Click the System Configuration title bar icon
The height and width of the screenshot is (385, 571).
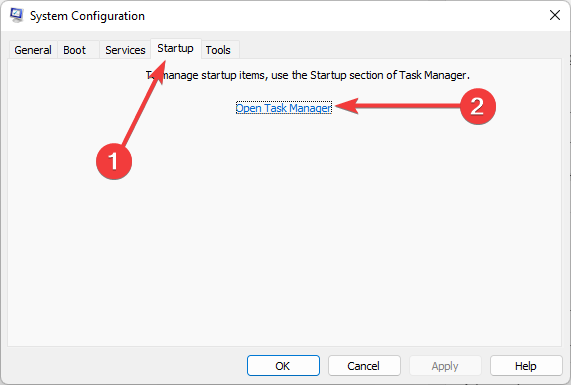pyautogui.click(x=16, y=15)
